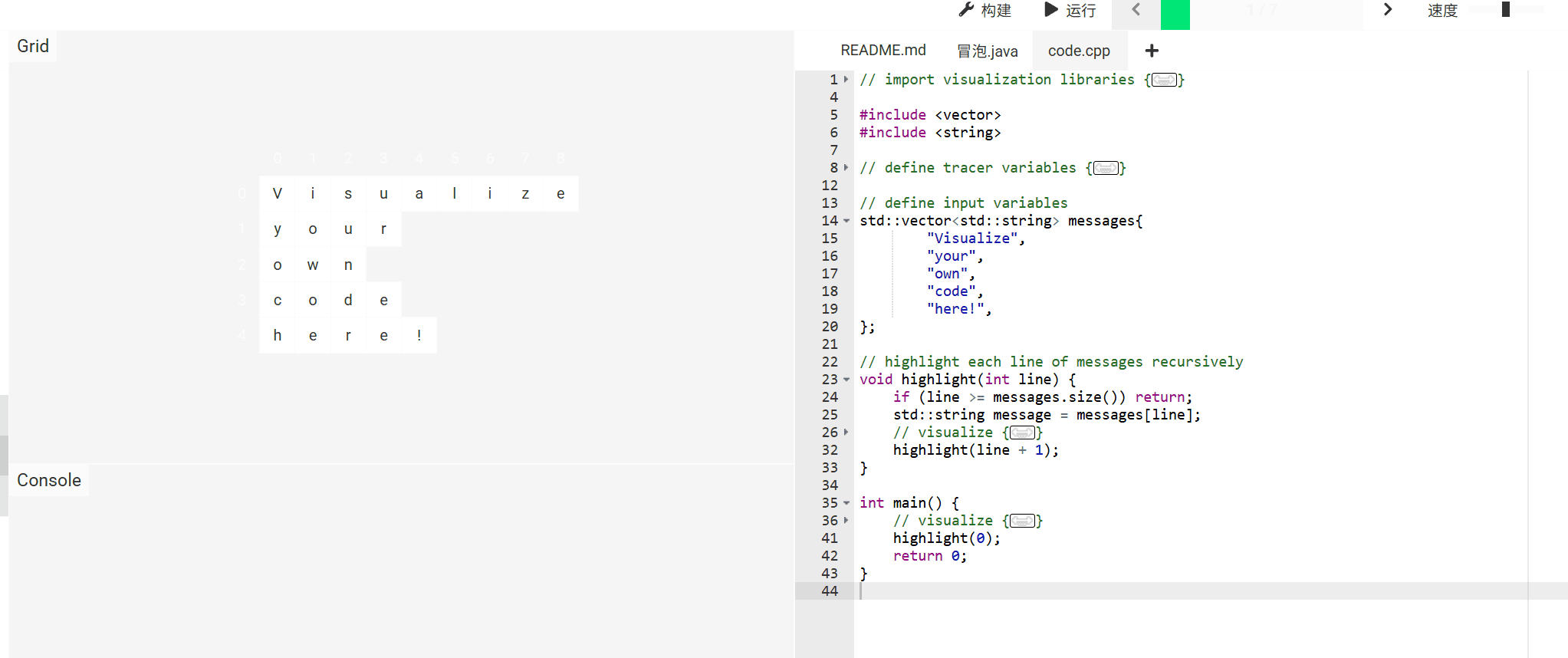Adjust the 速度 speed slider handle
The image size is (1568, 658).
click(x=1505, y=10)
